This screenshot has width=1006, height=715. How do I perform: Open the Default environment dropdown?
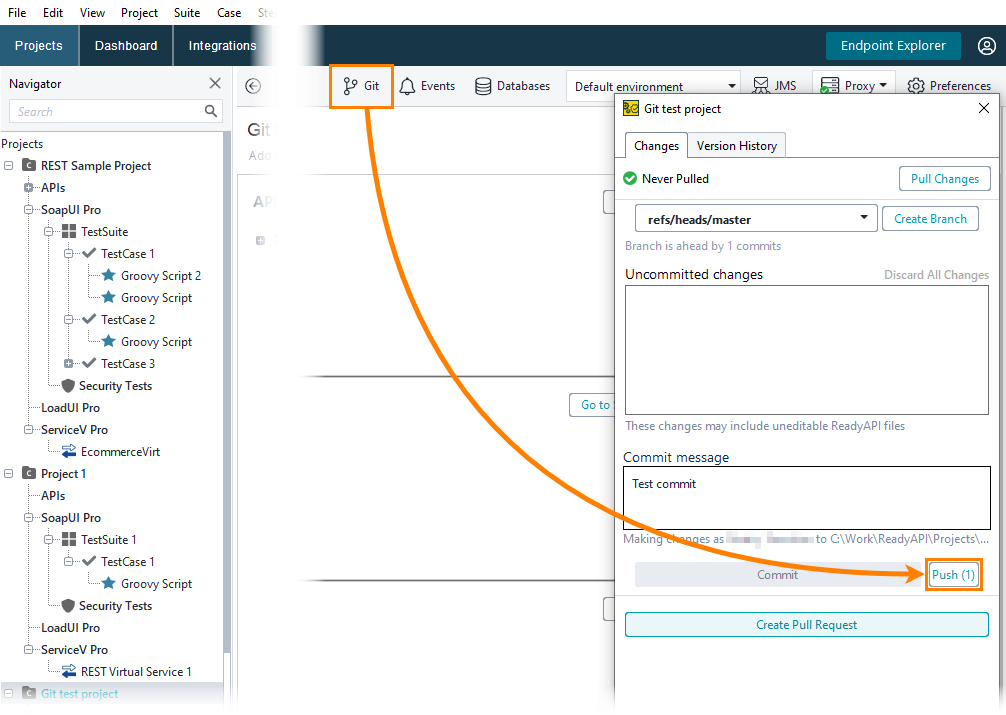pyautogui.click(x=653, y=86)
